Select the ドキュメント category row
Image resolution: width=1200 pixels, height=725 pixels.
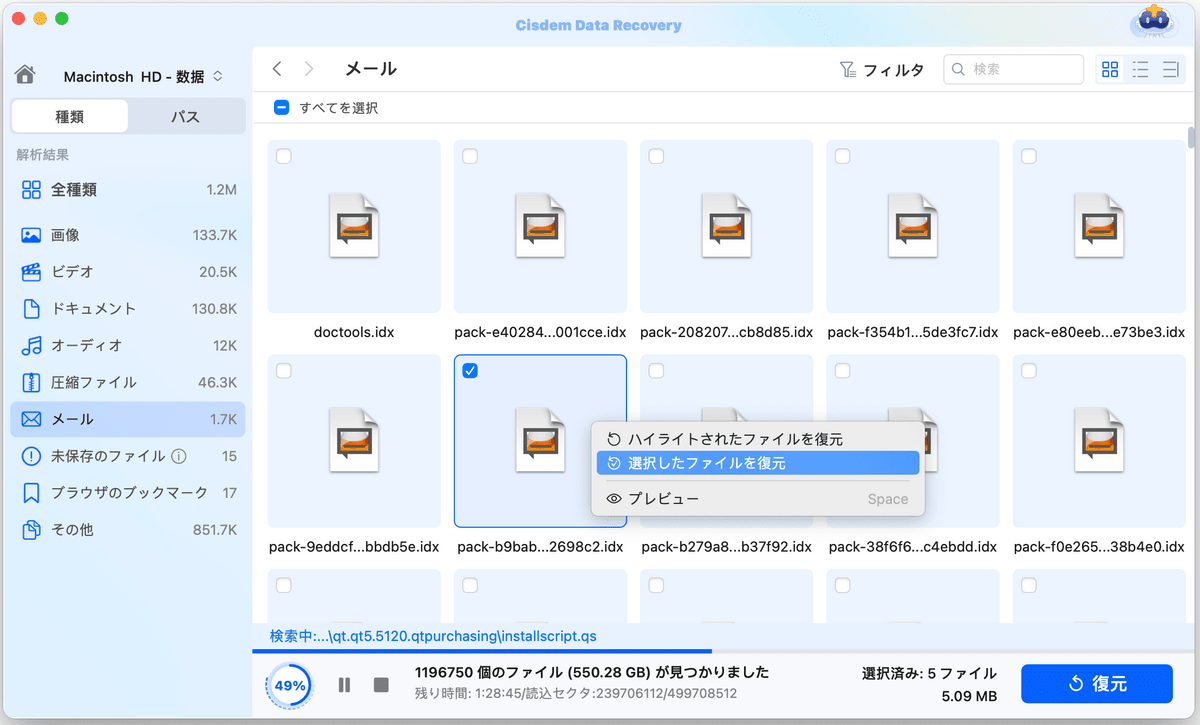click(x=128, y=309)
